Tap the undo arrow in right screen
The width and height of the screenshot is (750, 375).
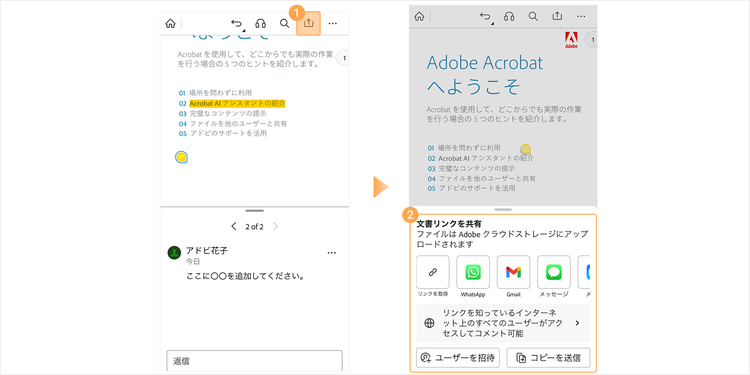(x=485, y=17)
